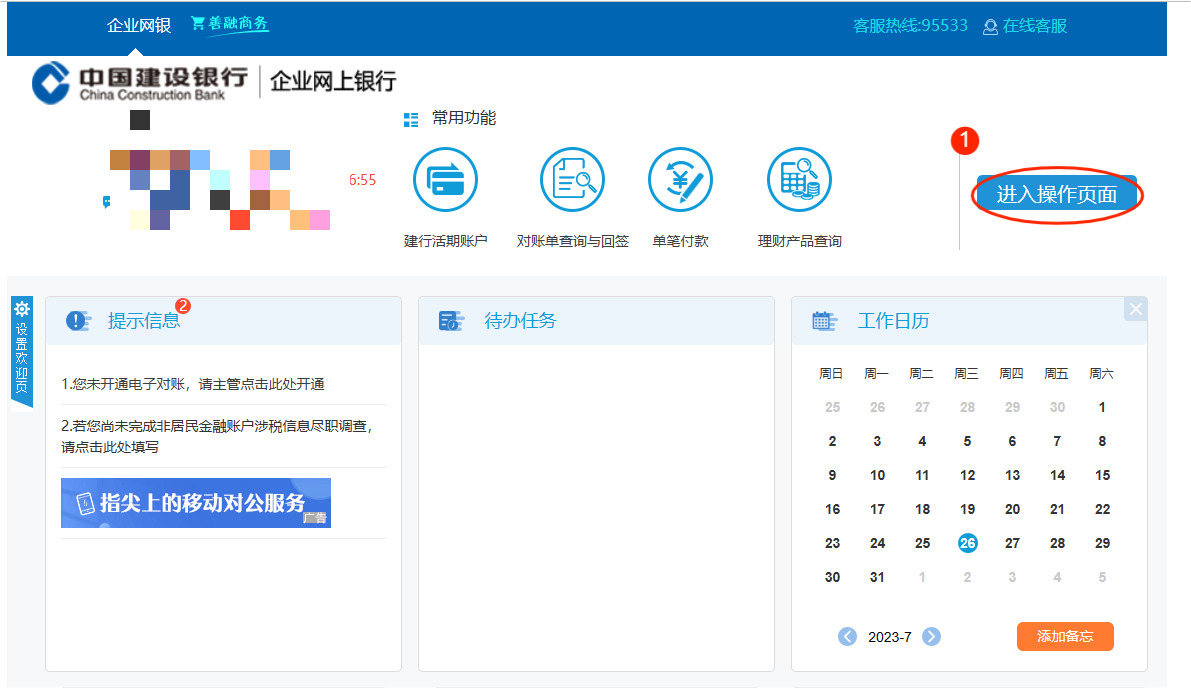
Task: Select the 企业网银 top tab
Action: coord(139,26)
